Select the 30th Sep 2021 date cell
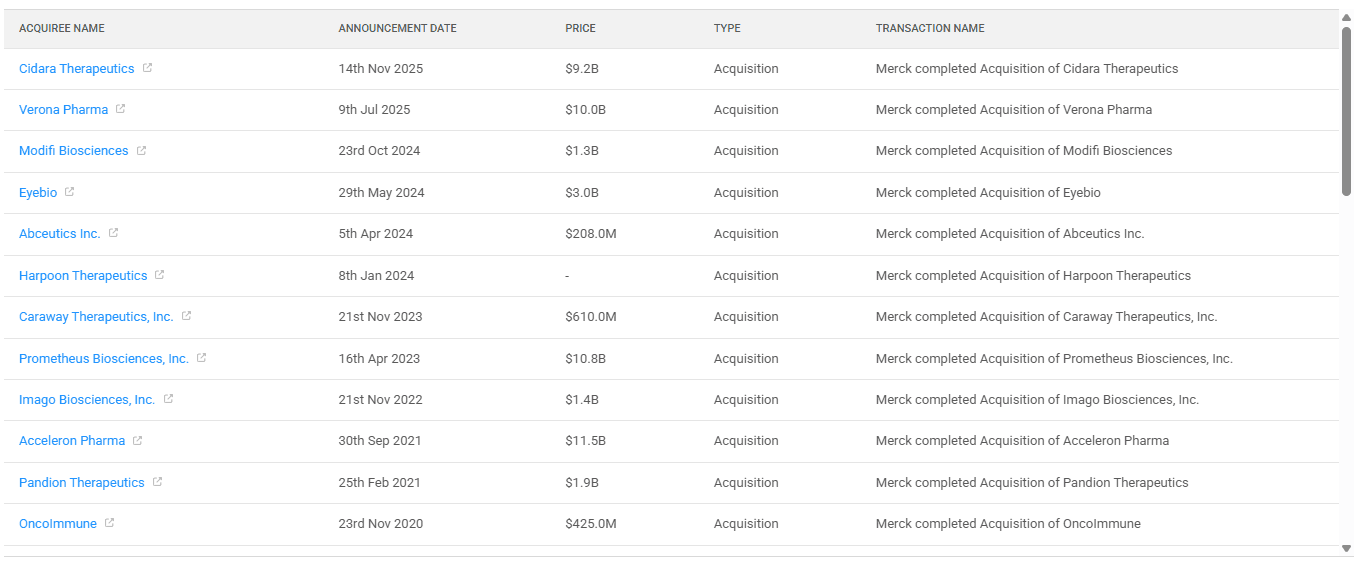Viewport: 1361px width, 561px height. point(380,441)
